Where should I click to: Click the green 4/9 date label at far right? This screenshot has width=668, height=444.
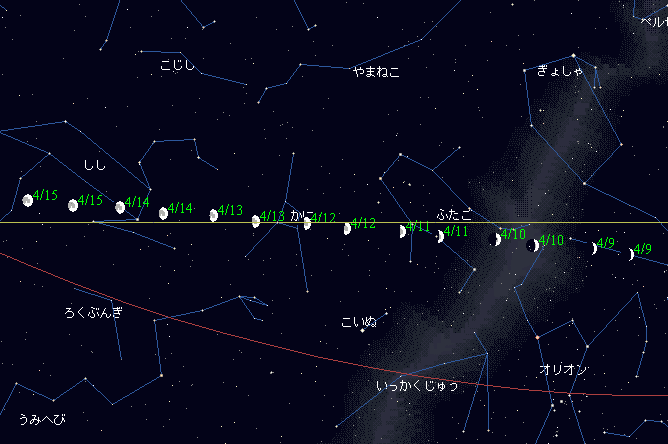point(643,249)
